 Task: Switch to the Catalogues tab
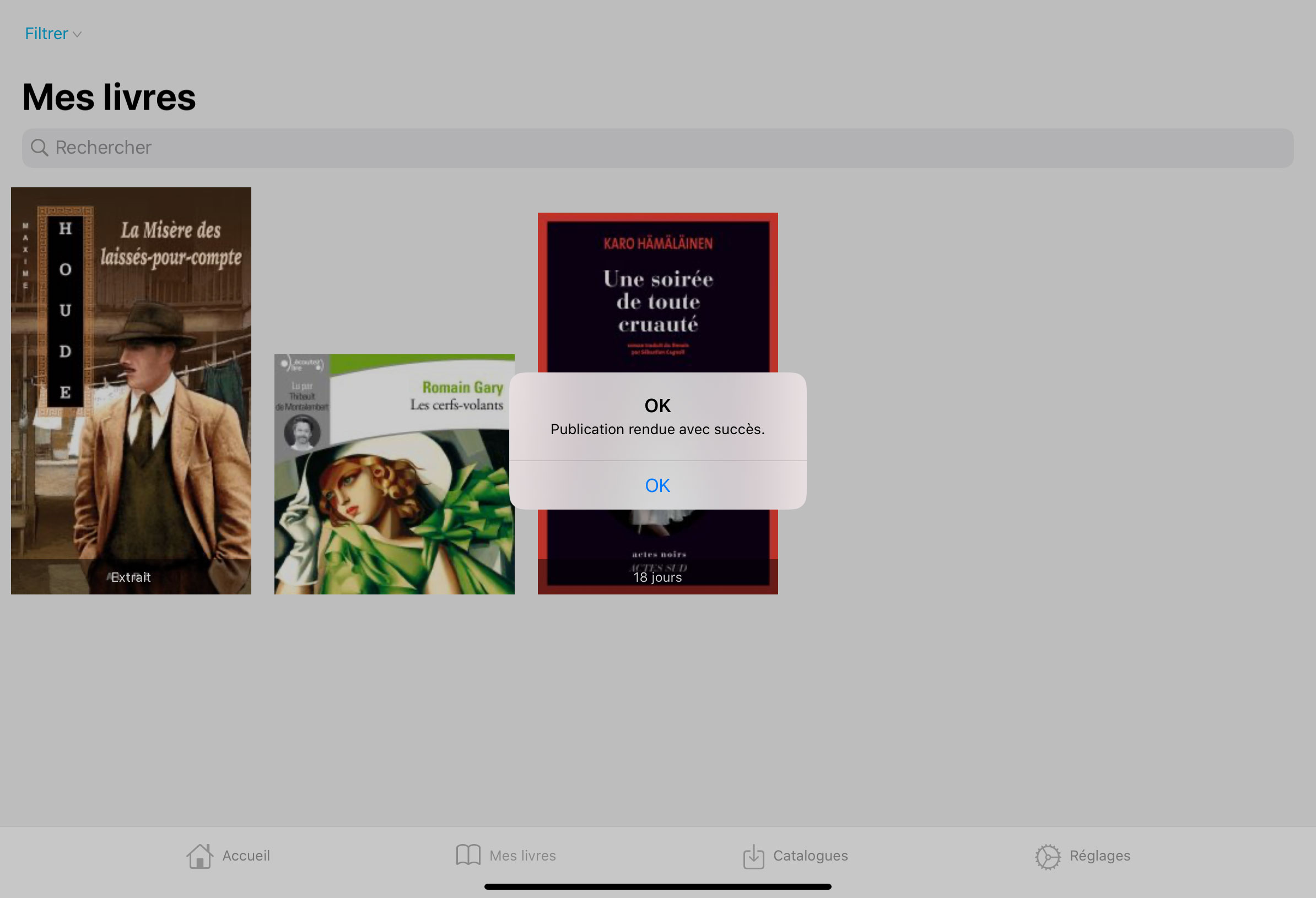[x=810, y=856]
